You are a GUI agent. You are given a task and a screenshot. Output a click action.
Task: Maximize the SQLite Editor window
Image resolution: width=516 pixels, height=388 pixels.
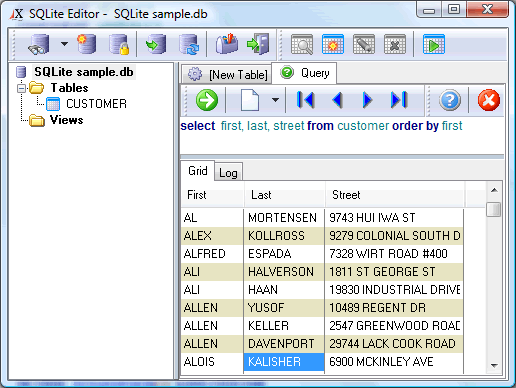click(454, 9)
